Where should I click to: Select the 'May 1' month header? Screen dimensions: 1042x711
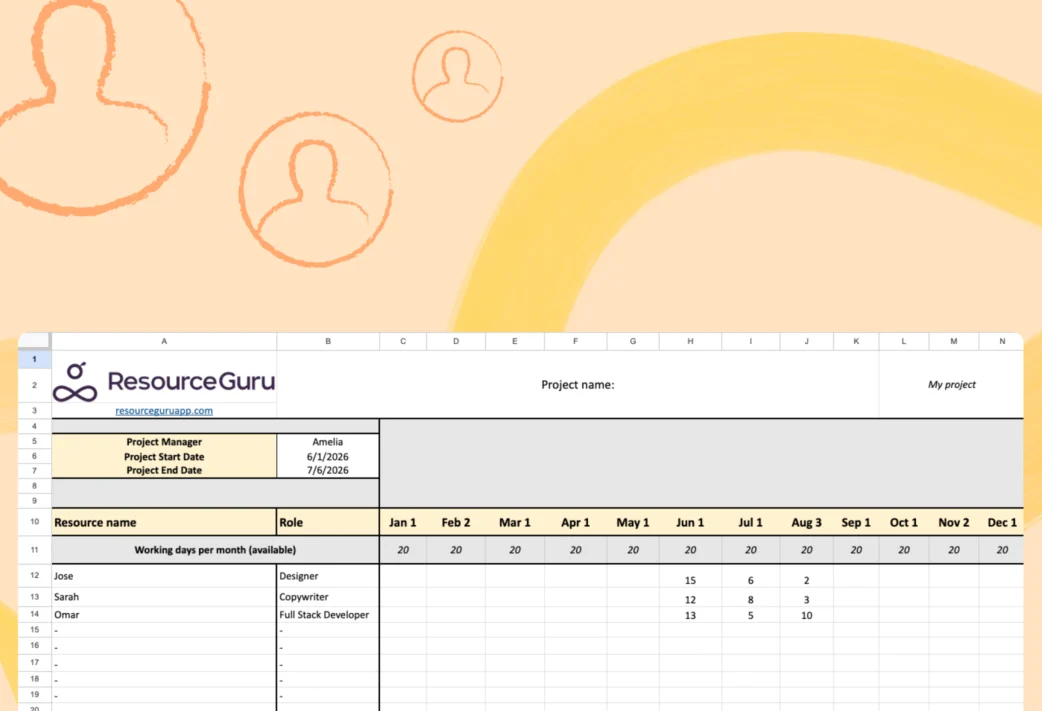click(633, 522)
